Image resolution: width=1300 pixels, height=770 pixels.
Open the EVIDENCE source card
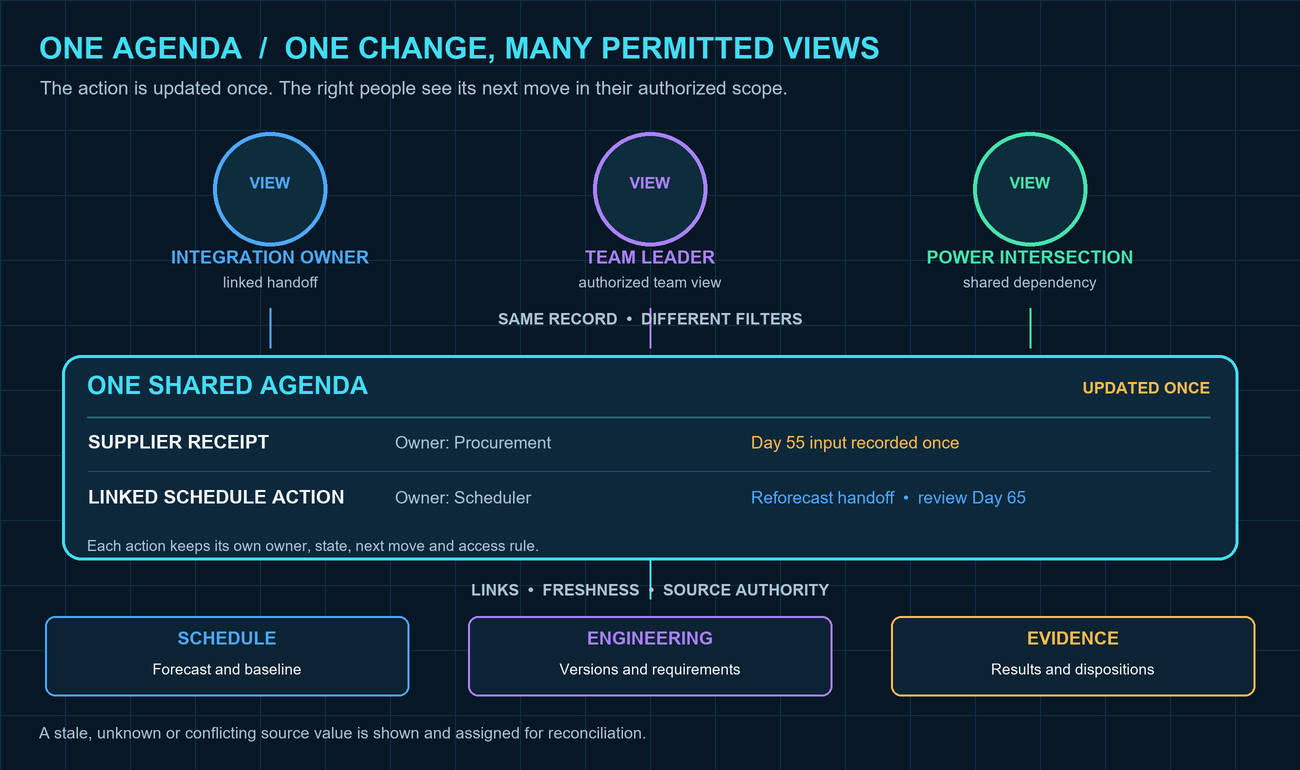(1073, 656)
